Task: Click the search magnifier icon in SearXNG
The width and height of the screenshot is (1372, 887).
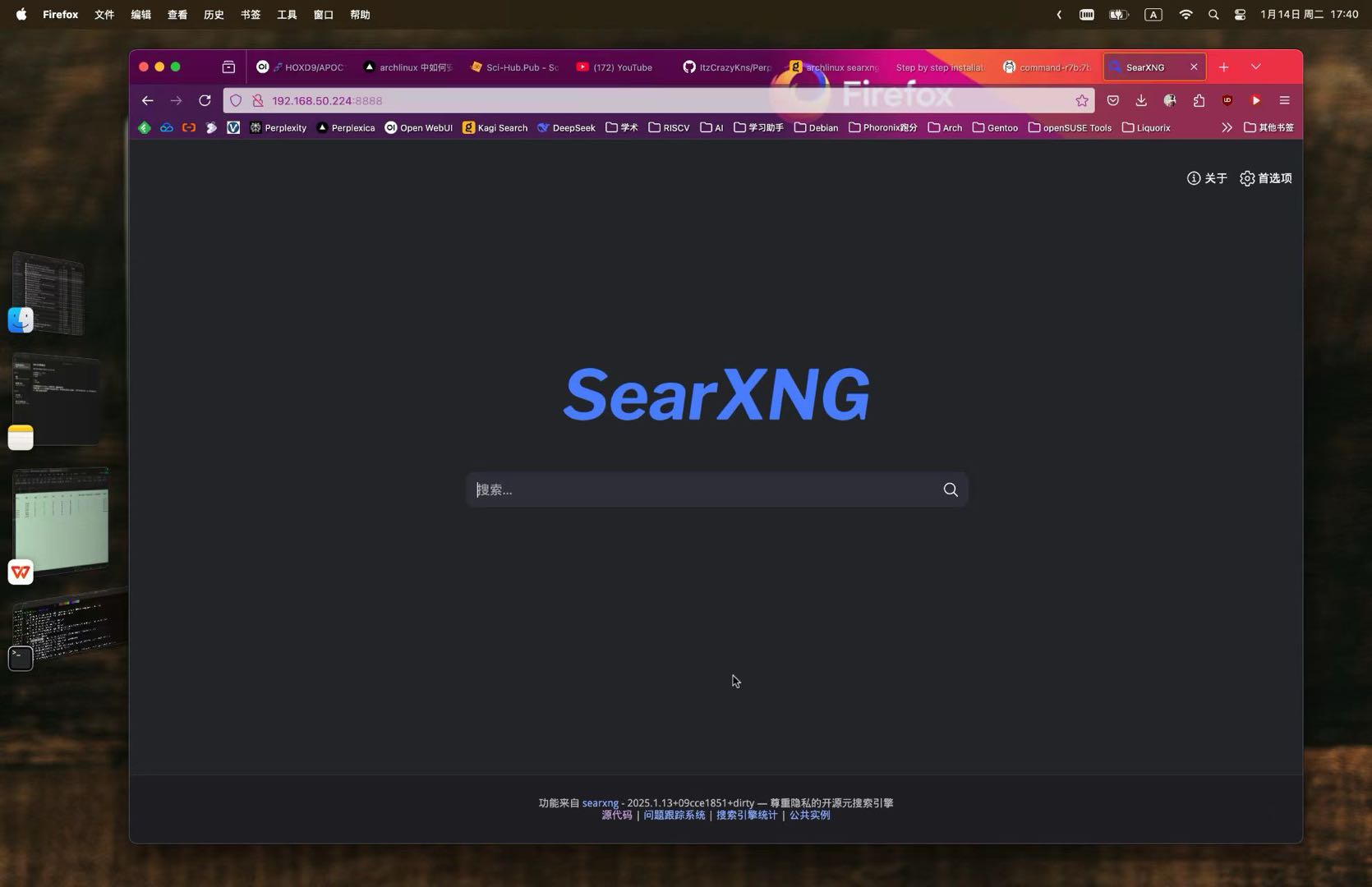Action: 951,489
